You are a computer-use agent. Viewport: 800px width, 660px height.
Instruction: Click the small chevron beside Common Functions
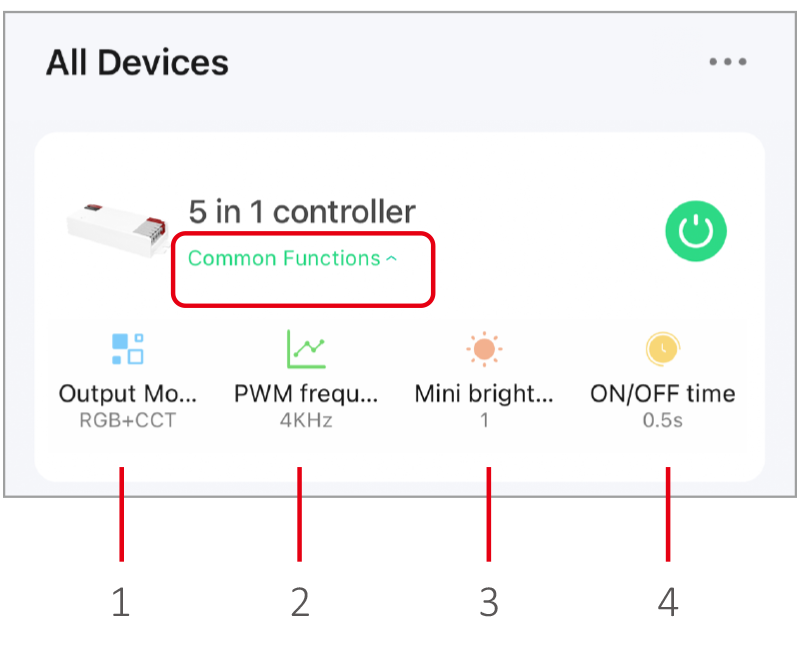pos(391,259)
